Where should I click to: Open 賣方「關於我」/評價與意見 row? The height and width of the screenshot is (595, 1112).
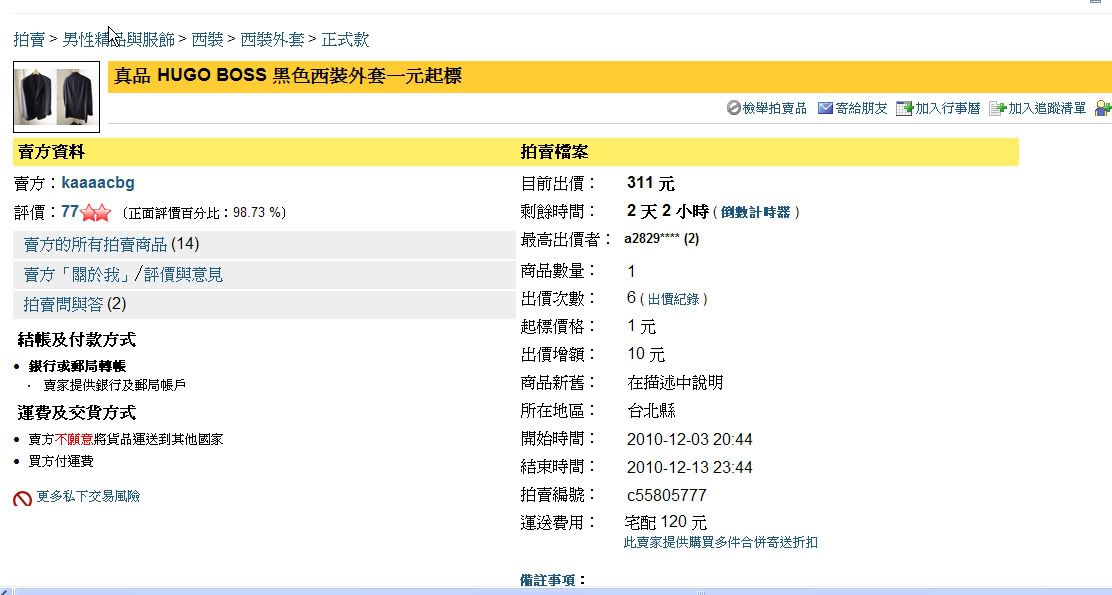[x=123, y=274]
